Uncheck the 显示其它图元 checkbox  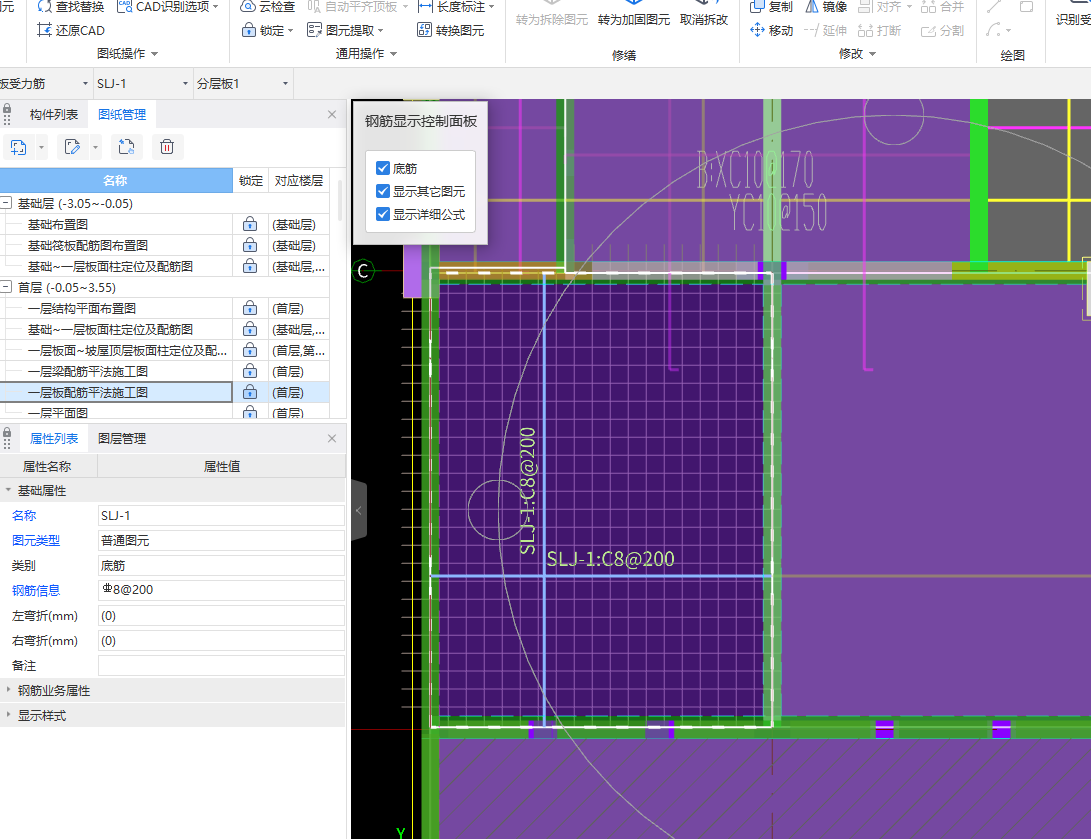click(x=383, y=191)
